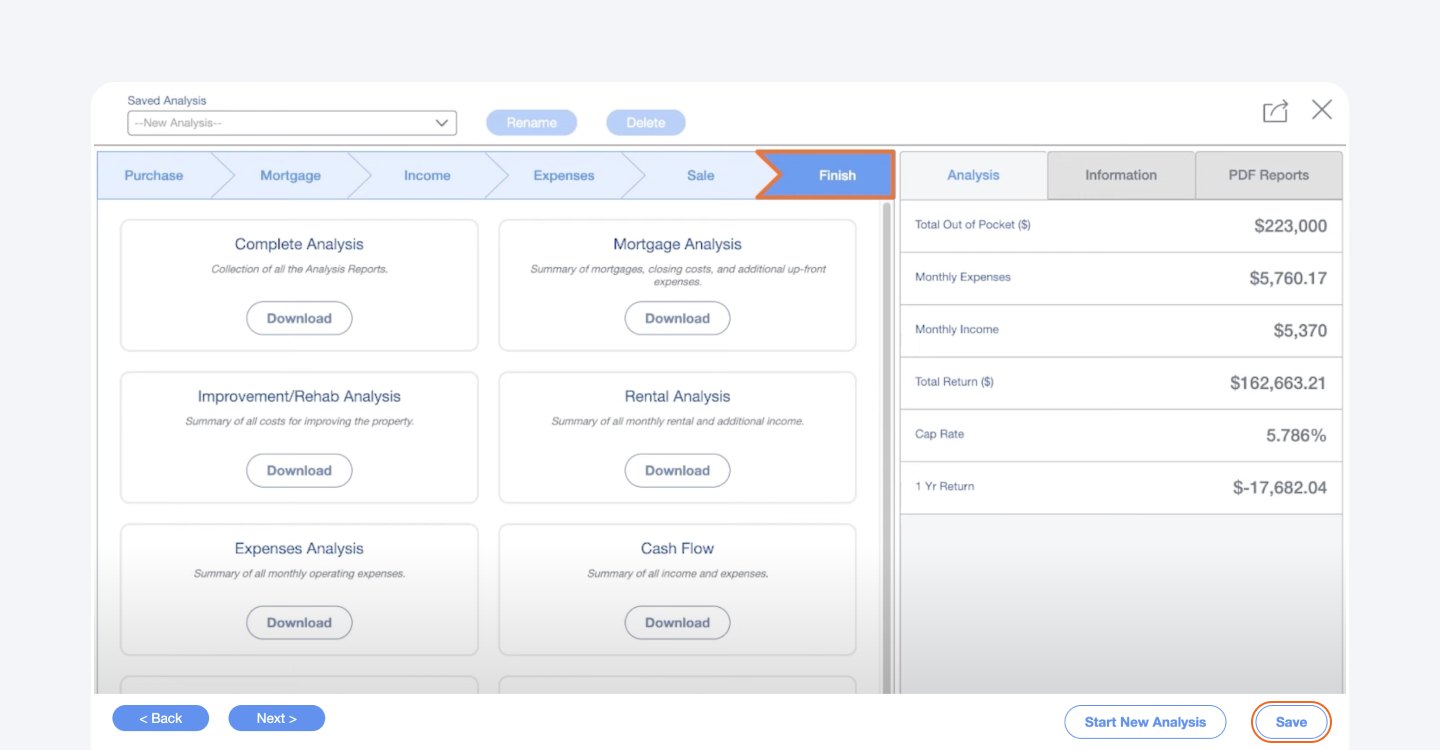Open the Saved Analysis dropdown
Viewport: 1440px width, 750px height.
pyautogui.click(x=292, y=122)
